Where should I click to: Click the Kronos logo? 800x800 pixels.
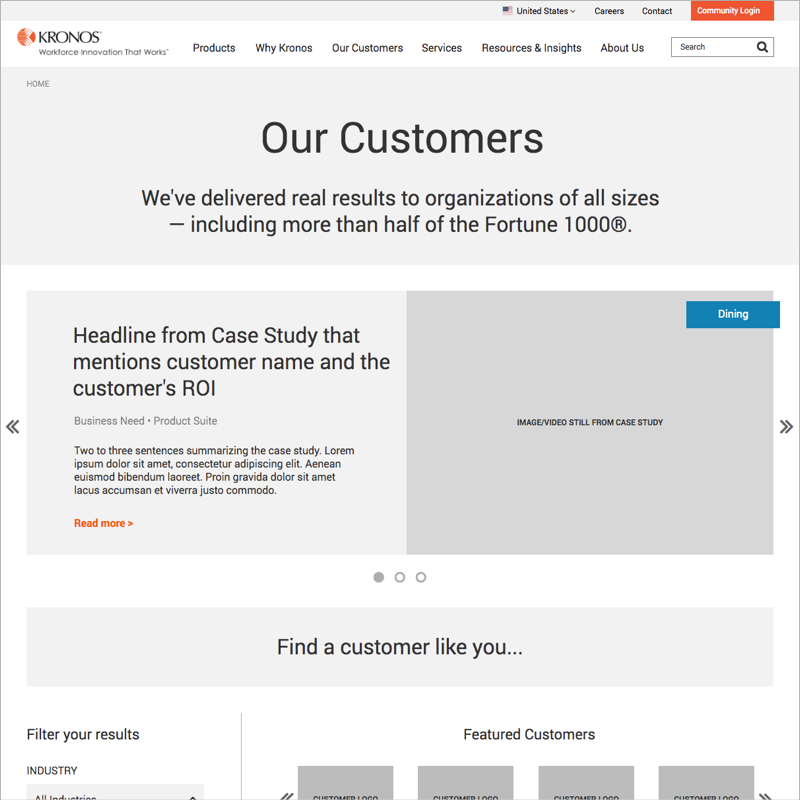click(x=92, y=42)
